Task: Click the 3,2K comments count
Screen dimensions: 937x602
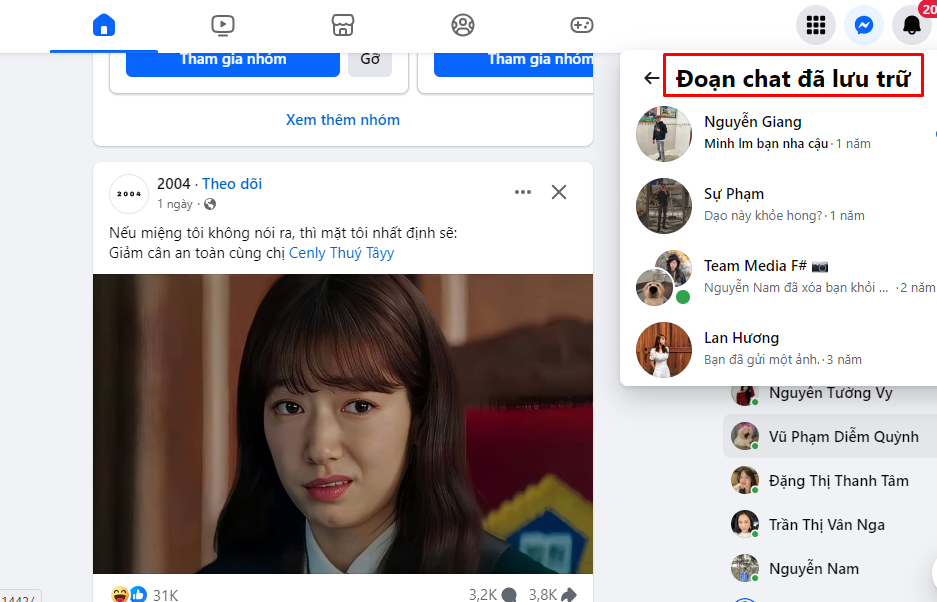Action: coord(492,594)
